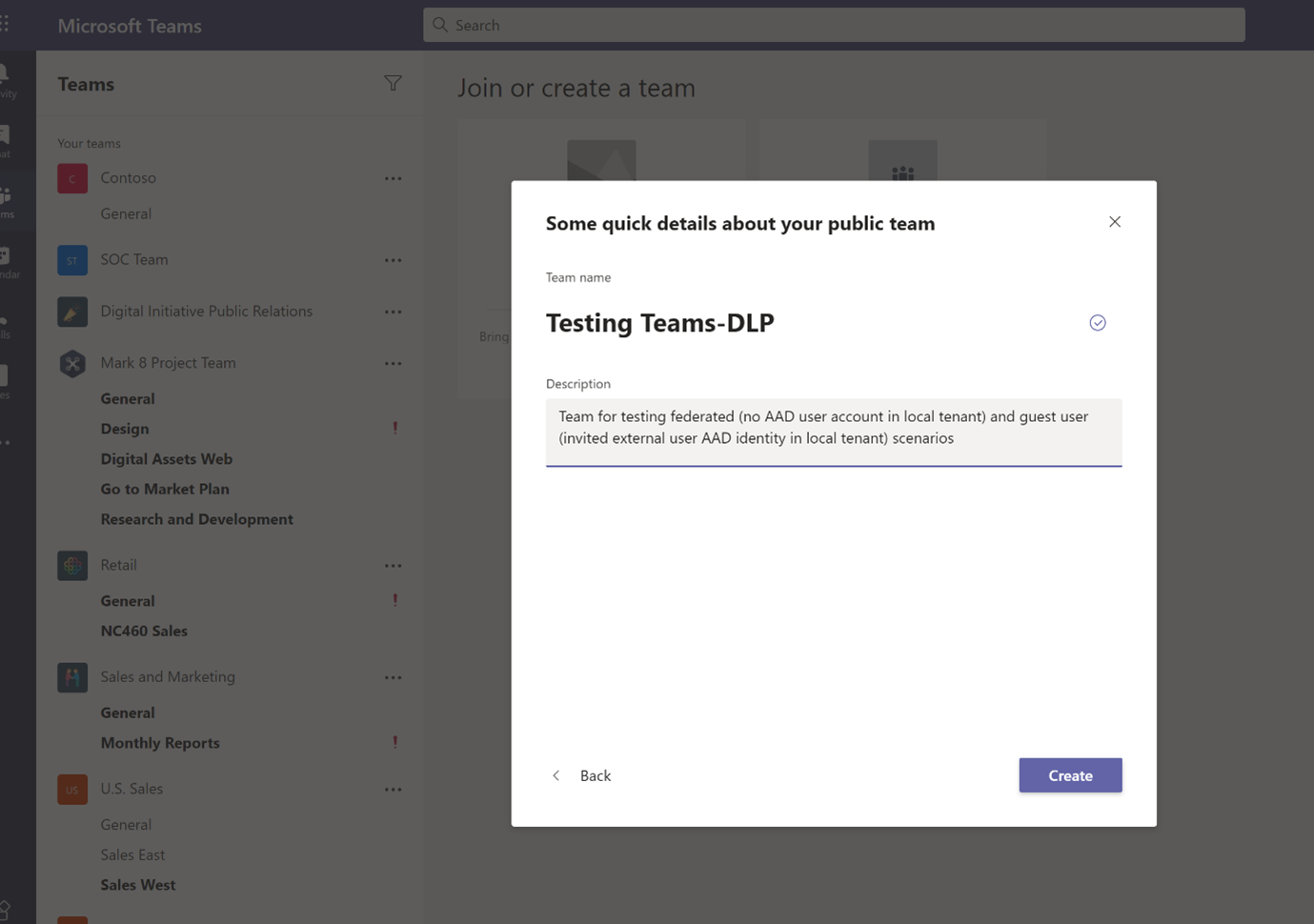This screenshot has width=1314, height=924.
Task: Open General channel under U.S. Sales
Action: coord(126,825)
